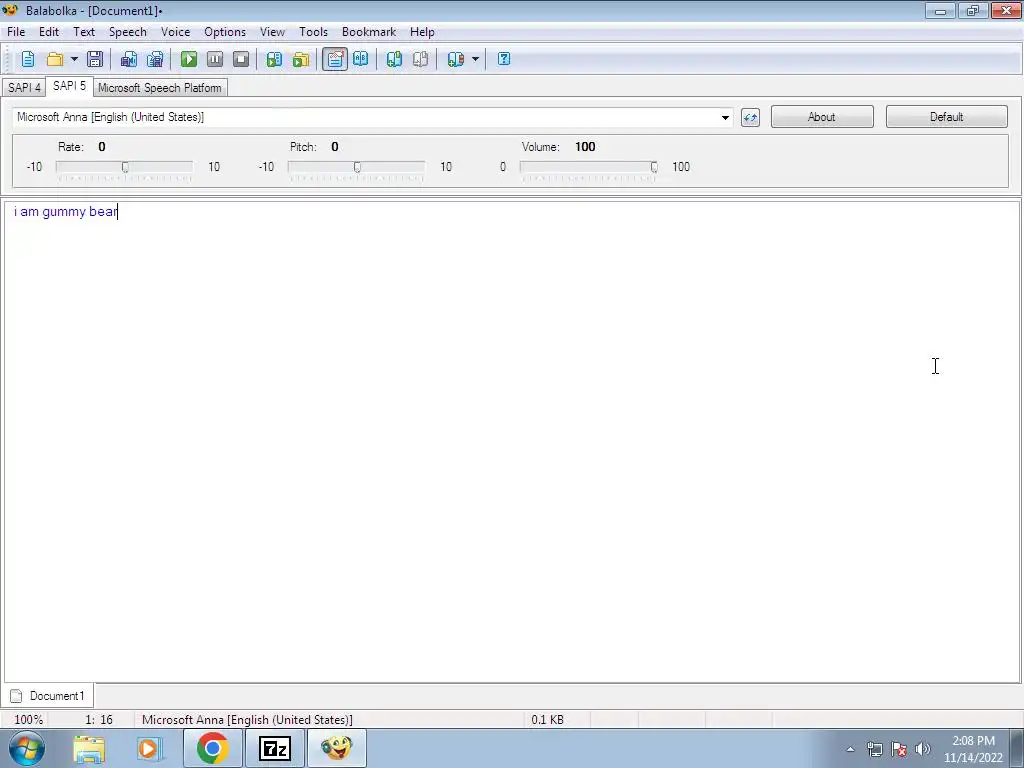Screen dimensions: 1024x768
Task: Expand the bookmarks list dropdown arrow
Action: coord(475,59)
